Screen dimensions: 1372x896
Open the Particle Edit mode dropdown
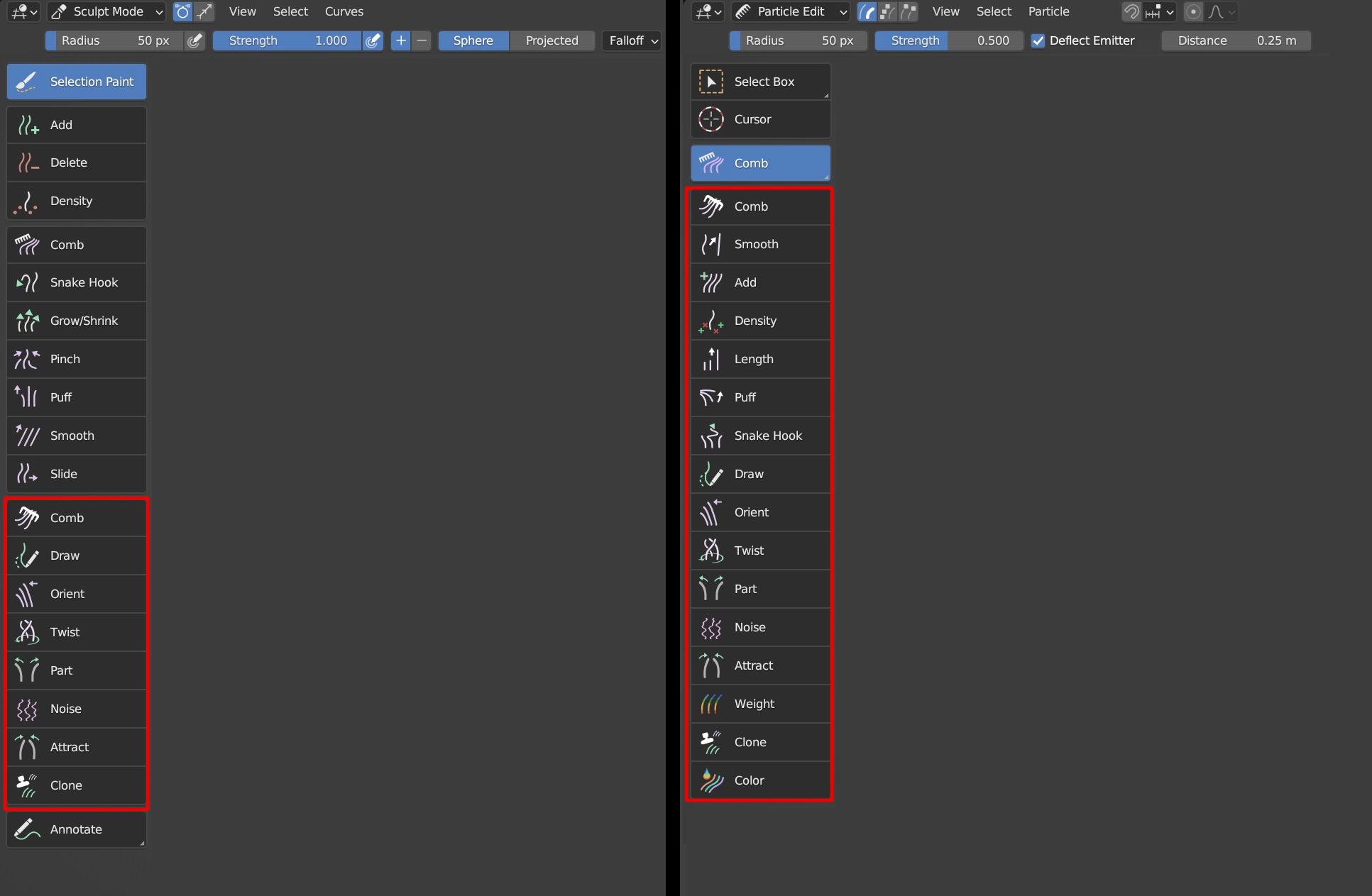[x=791, y=11]
